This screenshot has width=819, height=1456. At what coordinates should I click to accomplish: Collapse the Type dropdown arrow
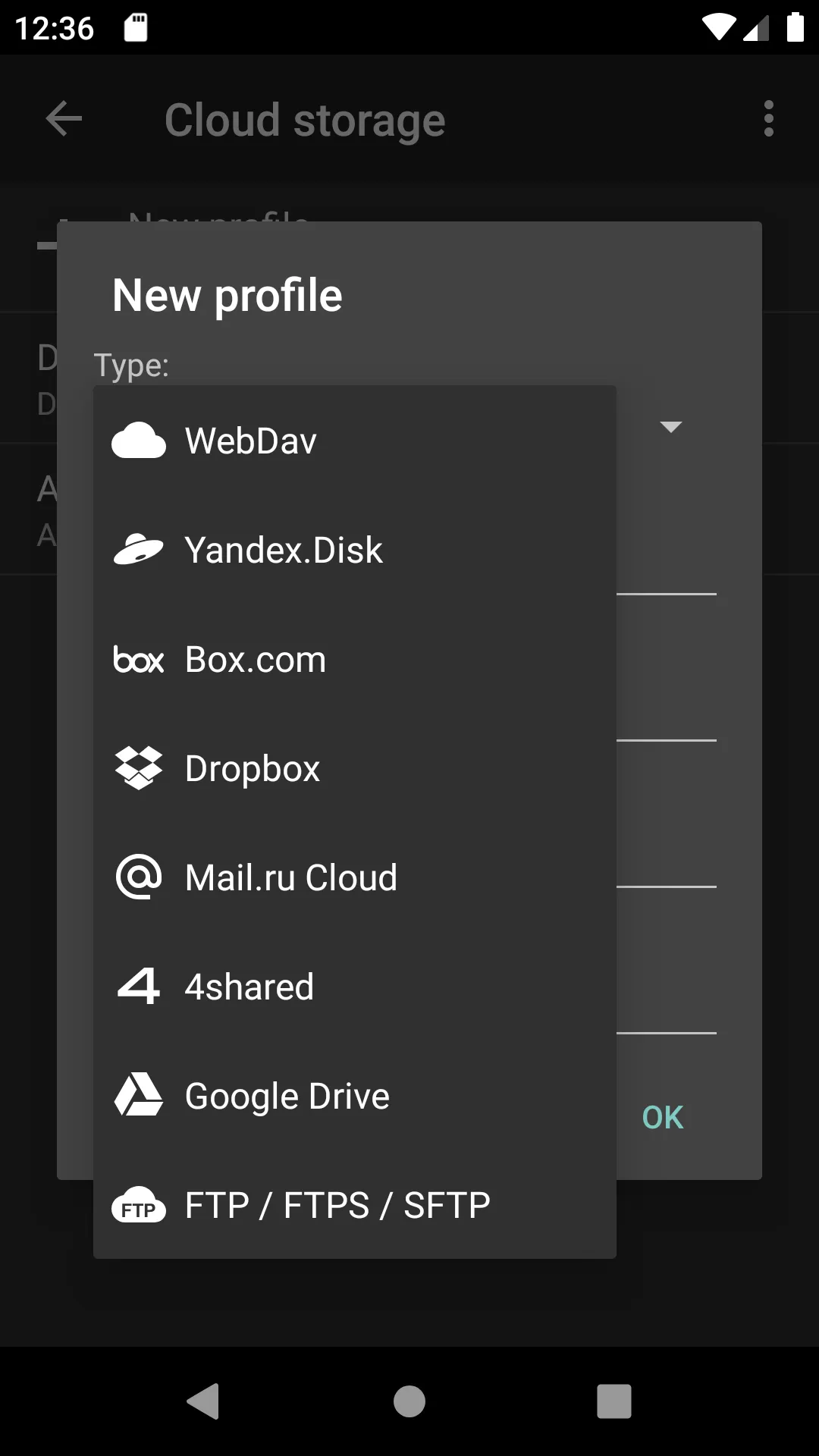(670, 427)
